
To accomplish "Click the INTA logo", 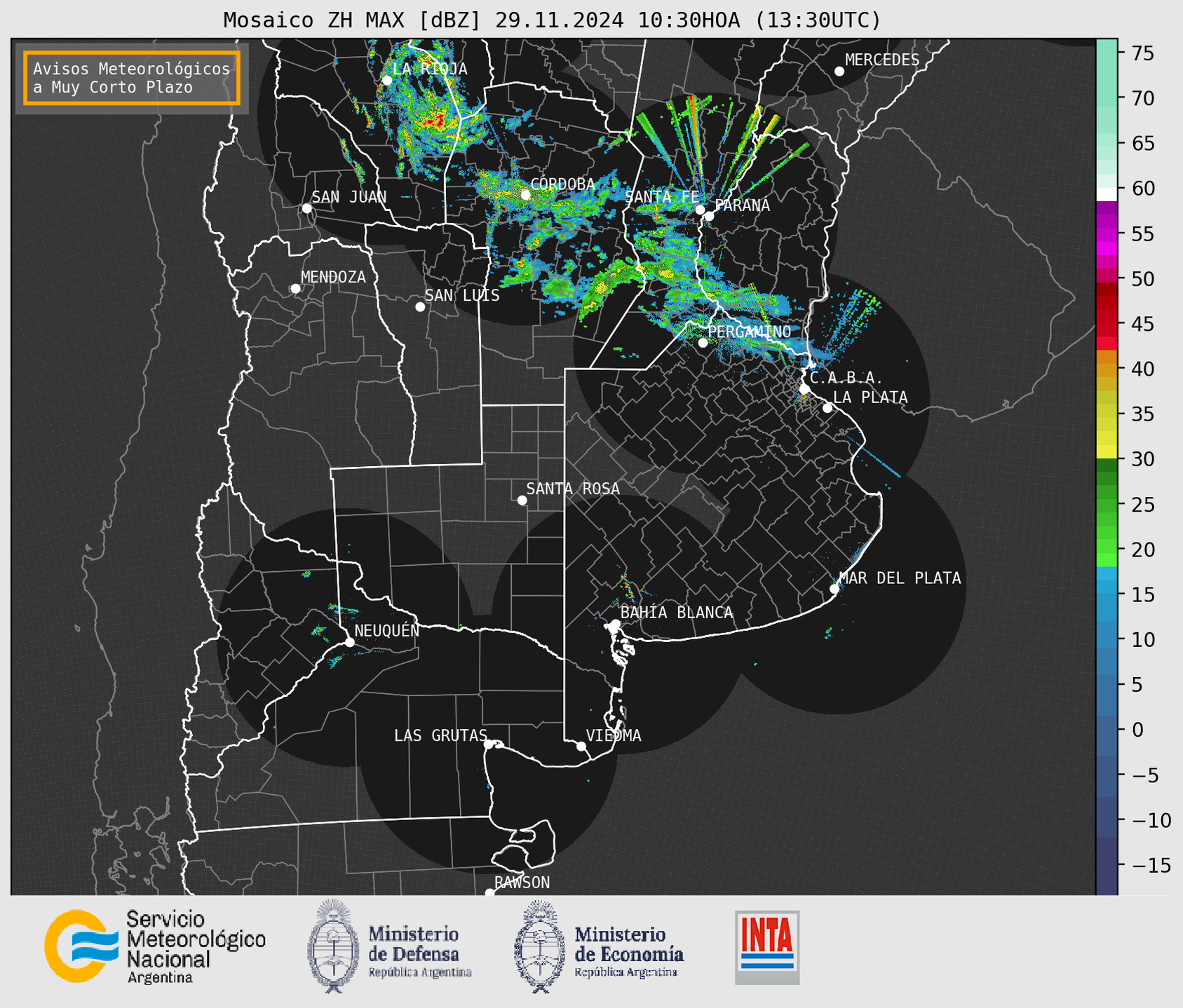I will click(x=767, y=947).
